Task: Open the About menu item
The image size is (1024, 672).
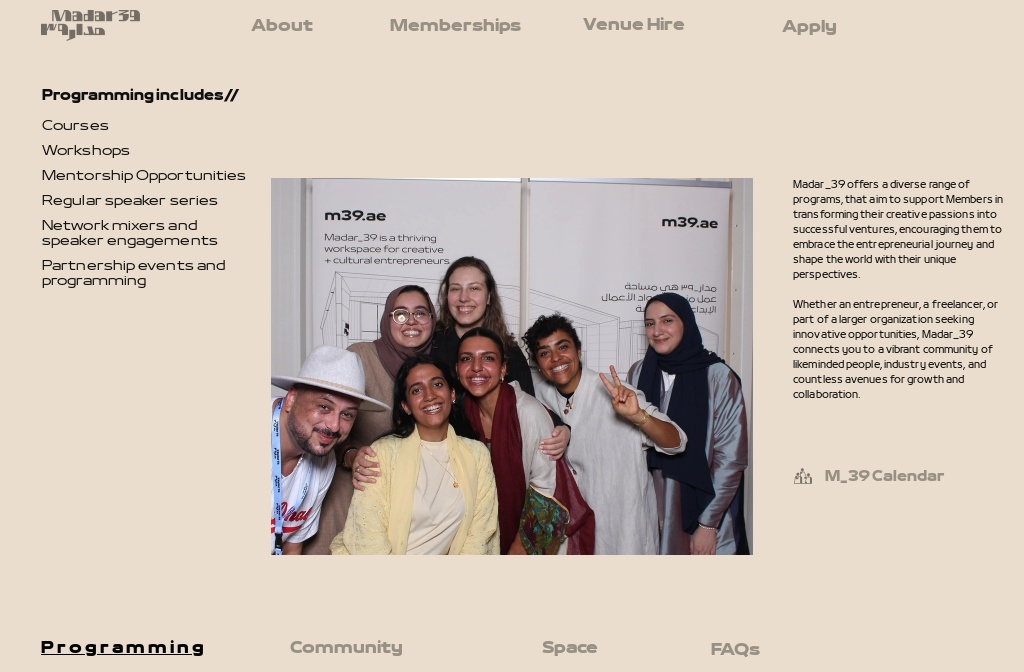Action: pos(282,25)
